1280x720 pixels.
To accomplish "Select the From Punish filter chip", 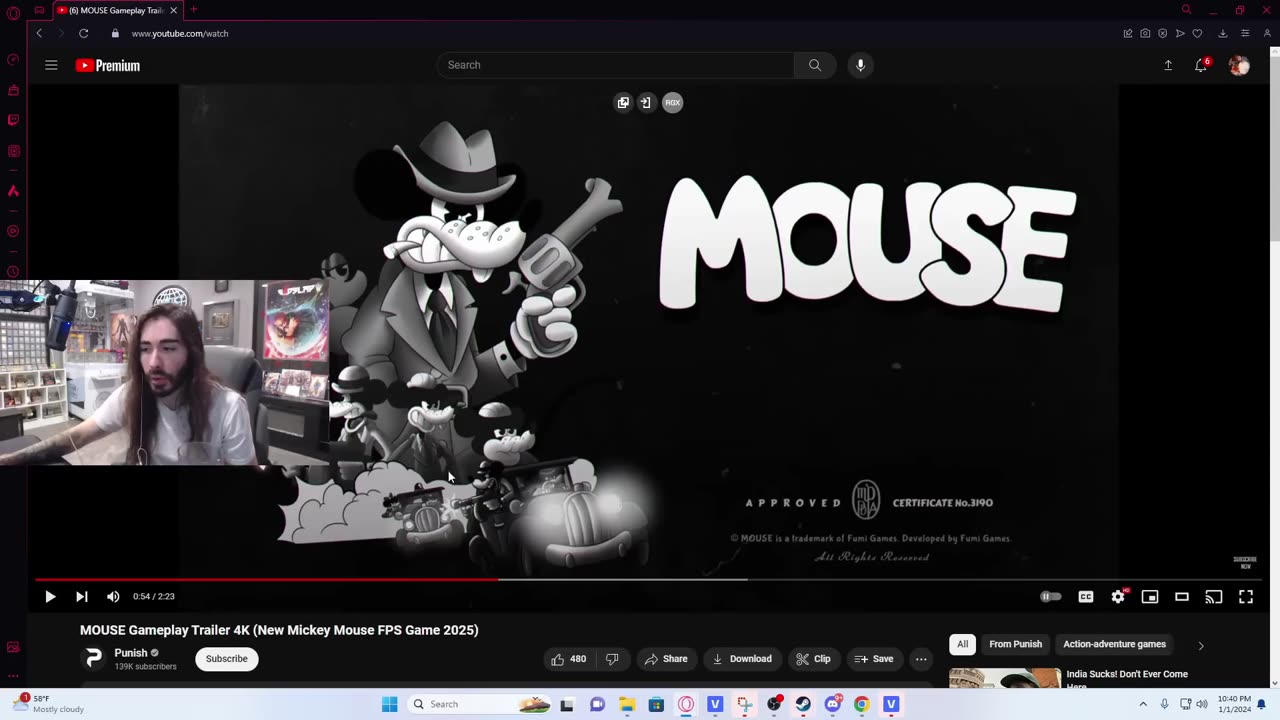I will (1015, 644).
